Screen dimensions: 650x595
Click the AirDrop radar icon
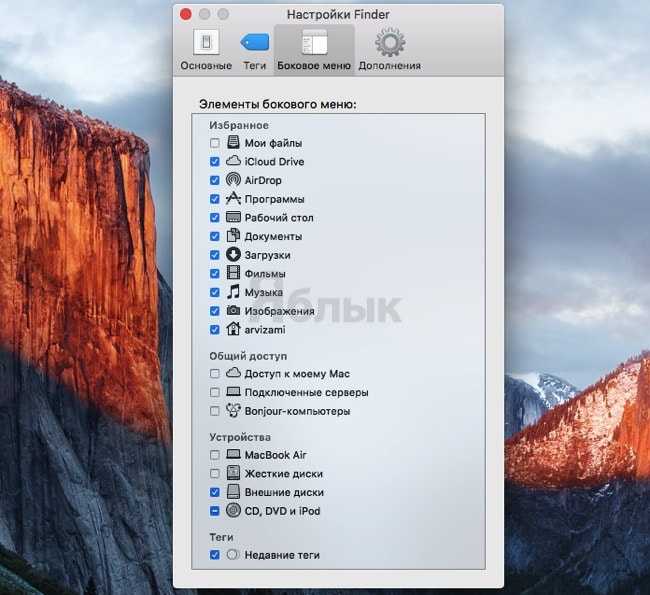coord(233,180)
